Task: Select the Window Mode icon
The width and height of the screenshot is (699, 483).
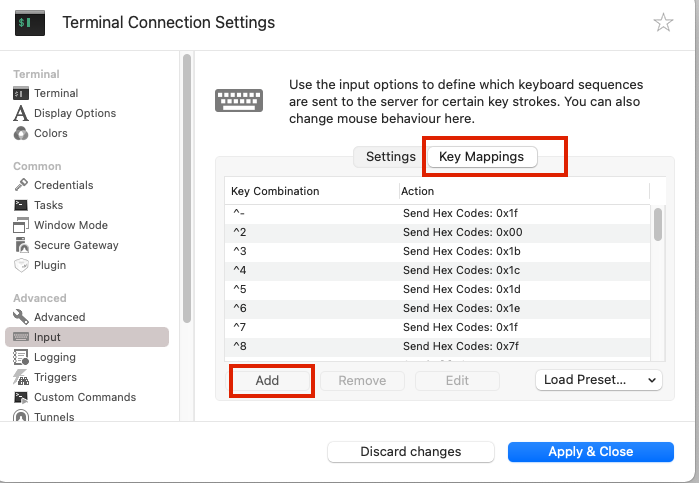Action: click(21, 225)
